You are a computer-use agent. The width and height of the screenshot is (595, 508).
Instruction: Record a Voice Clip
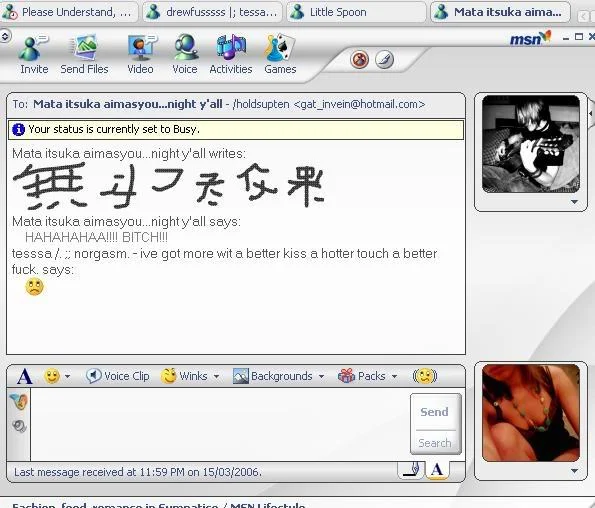click(117, 376)
